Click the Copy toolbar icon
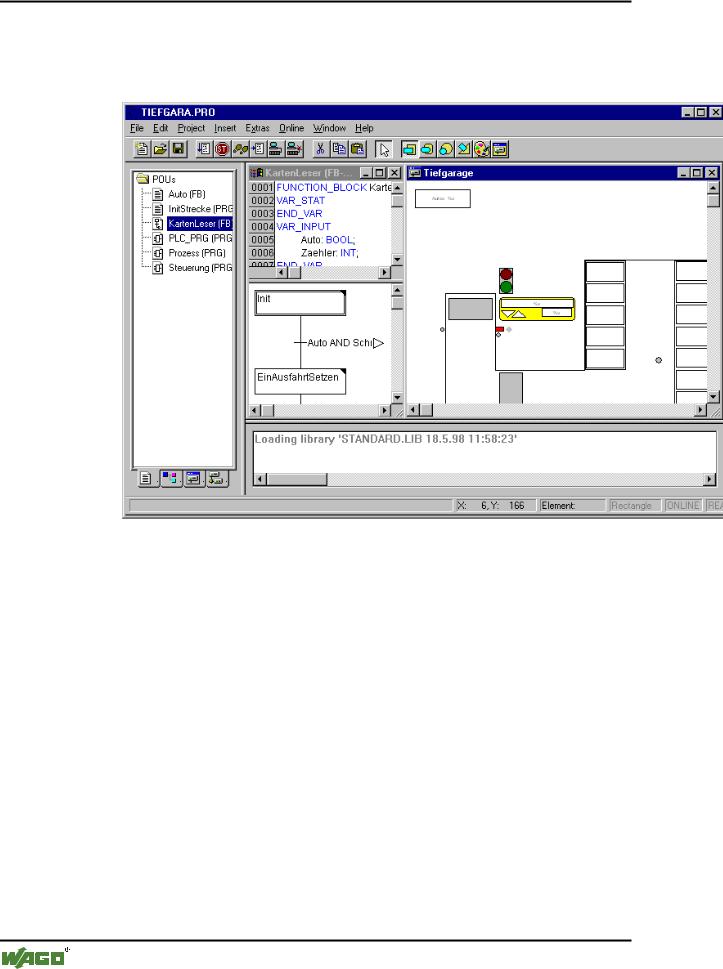The height and width of the screenshot is (969, 723). [x=339, y=149]
